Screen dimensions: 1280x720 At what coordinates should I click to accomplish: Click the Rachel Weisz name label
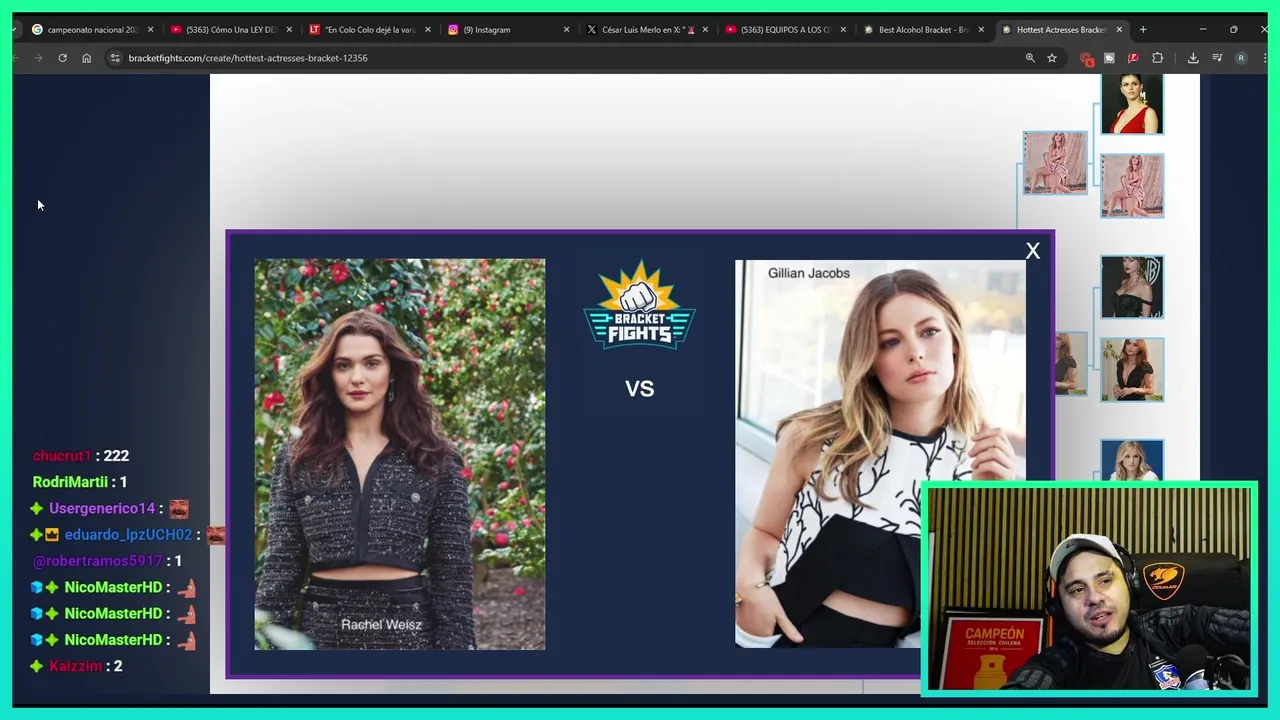point(381,624)
